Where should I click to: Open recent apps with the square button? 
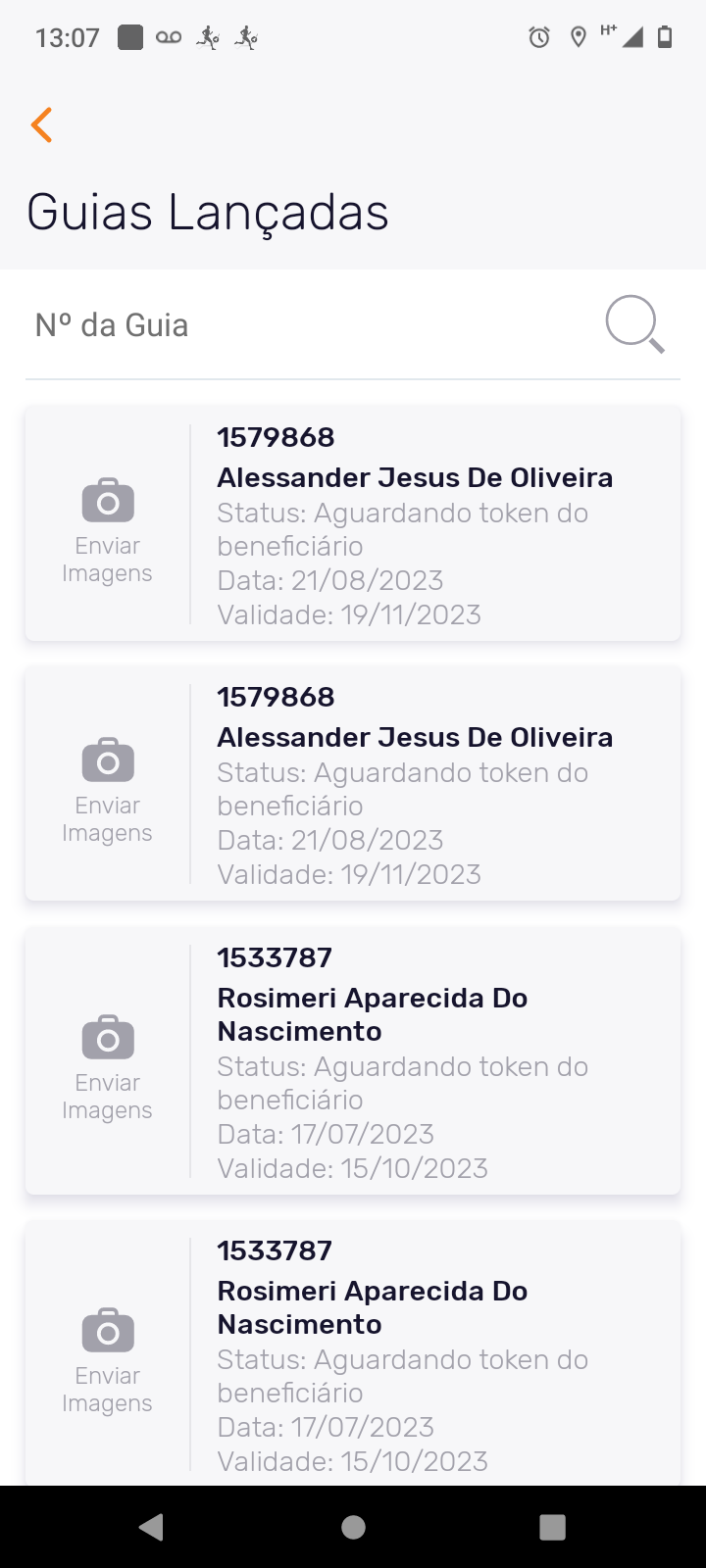click(552, 1527)
